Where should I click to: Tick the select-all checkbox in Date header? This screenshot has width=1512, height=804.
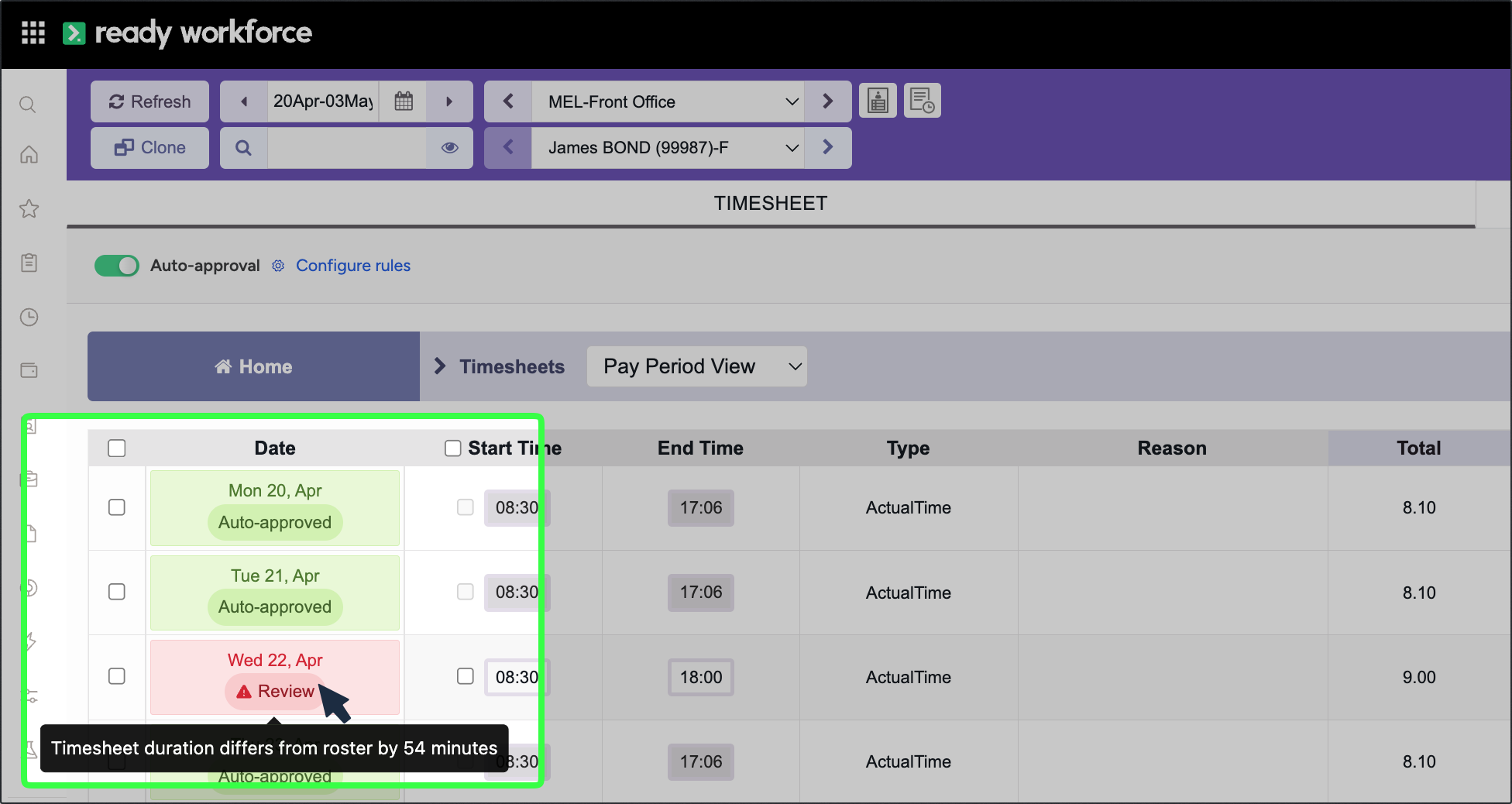point(117,448)
